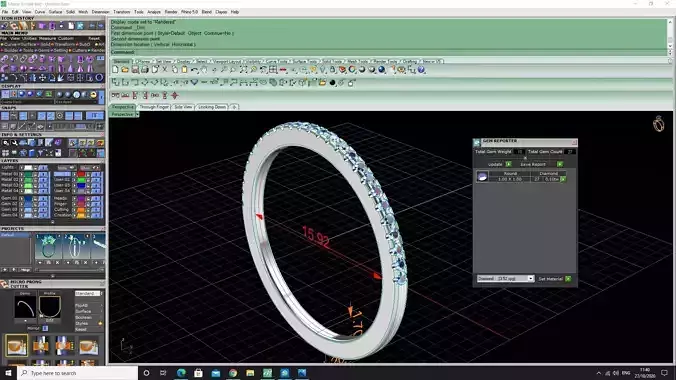The image size is (676, 380).
Task: Click the Gem 01 blue color swatch
Action: [x=28, y=198]
